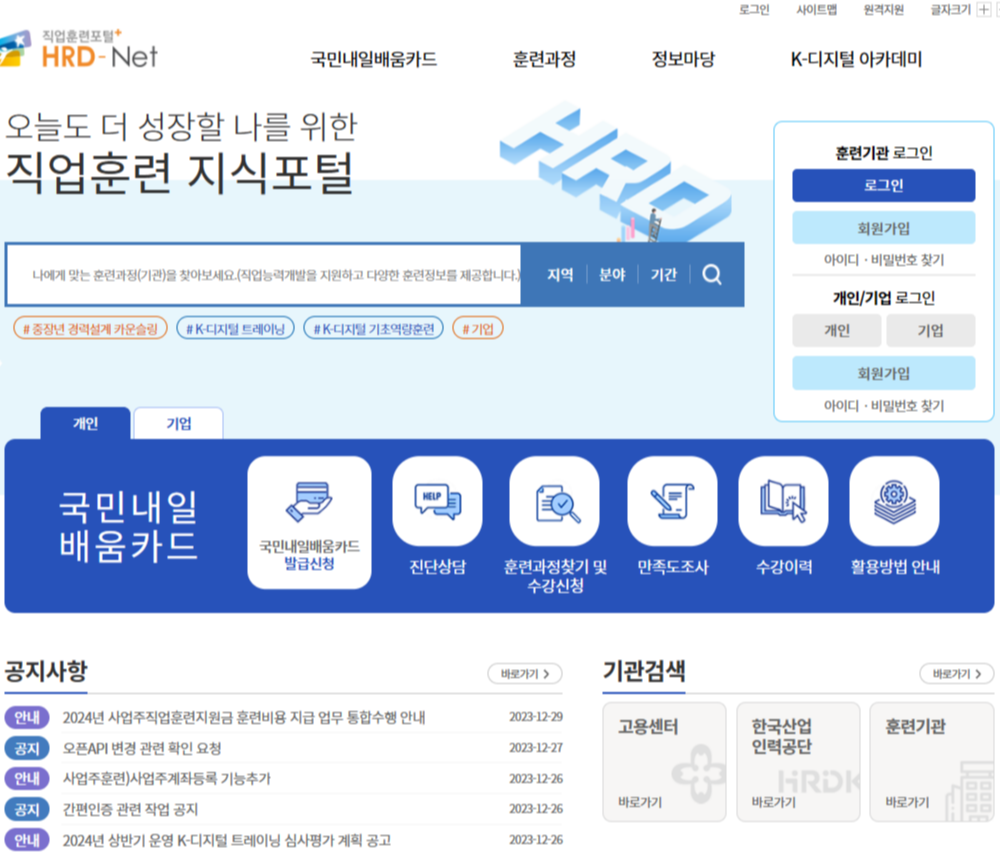Open the 분야 search filter

(612, 275)
